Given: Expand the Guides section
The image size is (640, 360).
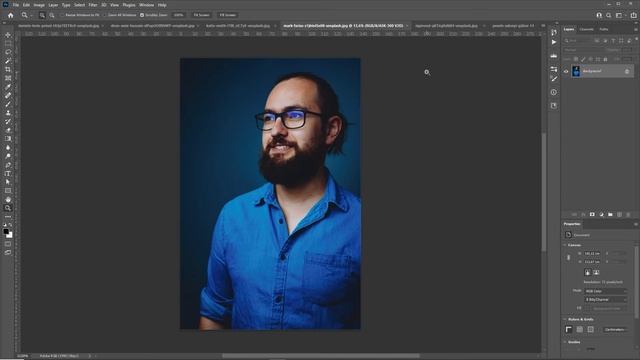Looking at the screenshot, I should point(565,342).
